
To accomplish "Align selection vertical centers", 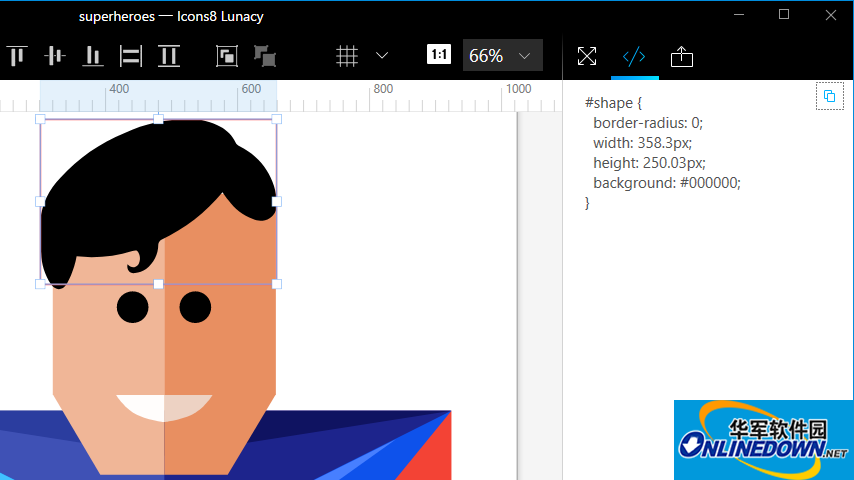I will click(x=55, y=56).
